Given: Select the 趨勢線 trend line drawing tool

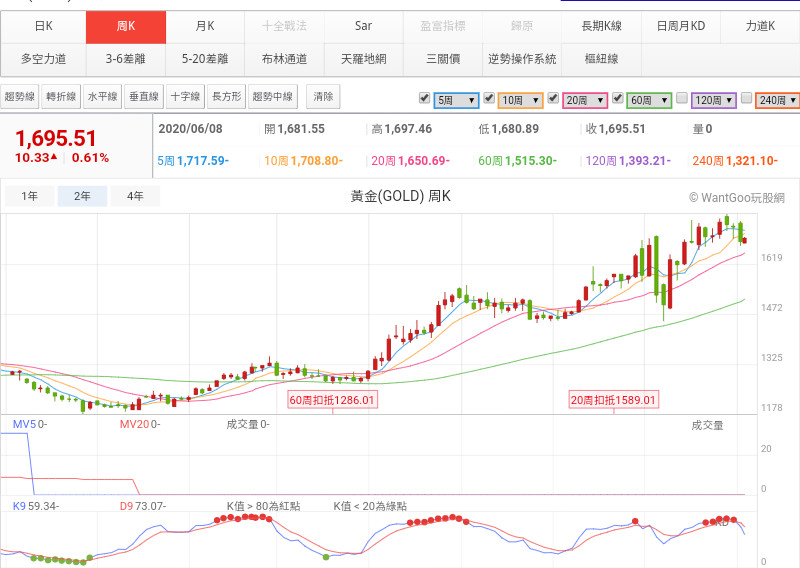Looking at the screenshot, I should coord(20,97).
